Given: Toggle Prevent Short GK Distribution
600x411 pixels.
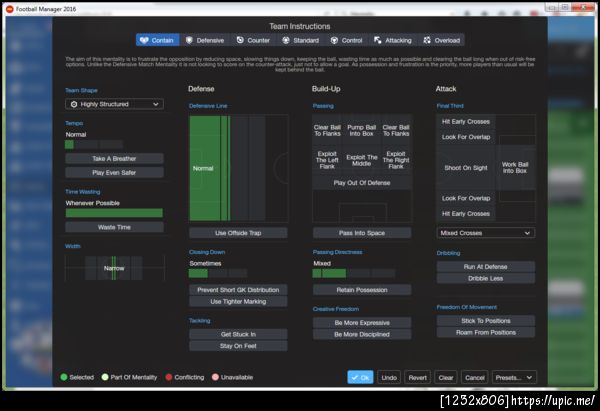Looking at the screenshot, I should [238, 290].
